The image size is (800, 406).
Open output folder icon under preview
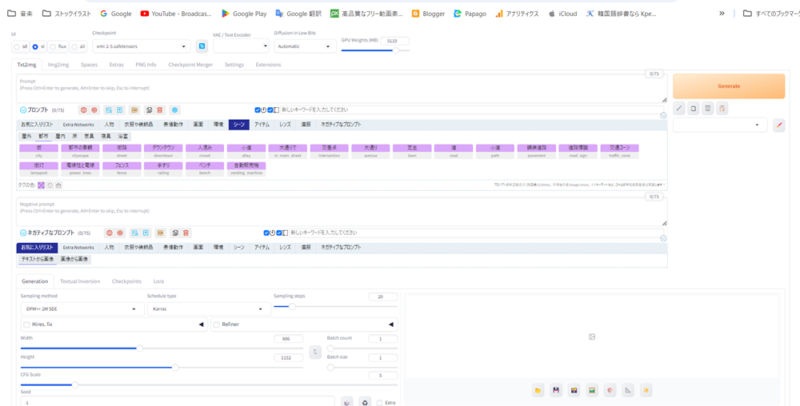[x=538, y=390]
